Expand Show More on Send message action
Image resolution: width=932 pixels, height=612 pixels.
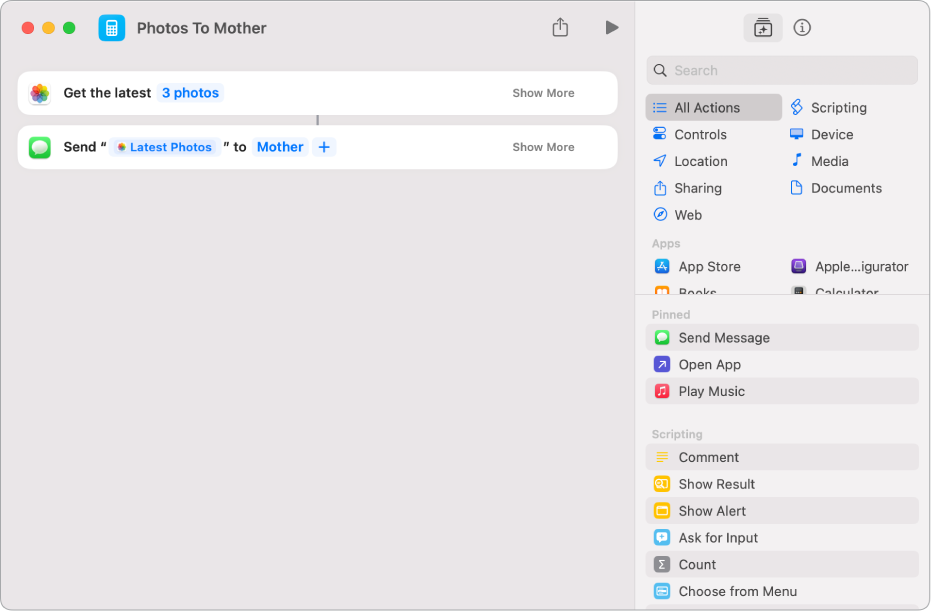[x=543, y=147]
